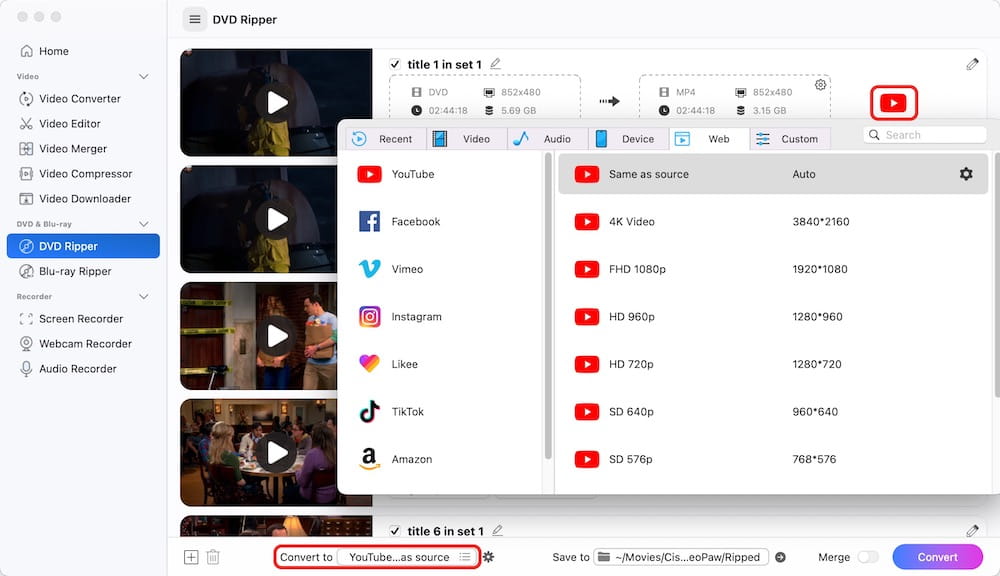Open the gear settings next to 'Convert to'

point(489,557)
